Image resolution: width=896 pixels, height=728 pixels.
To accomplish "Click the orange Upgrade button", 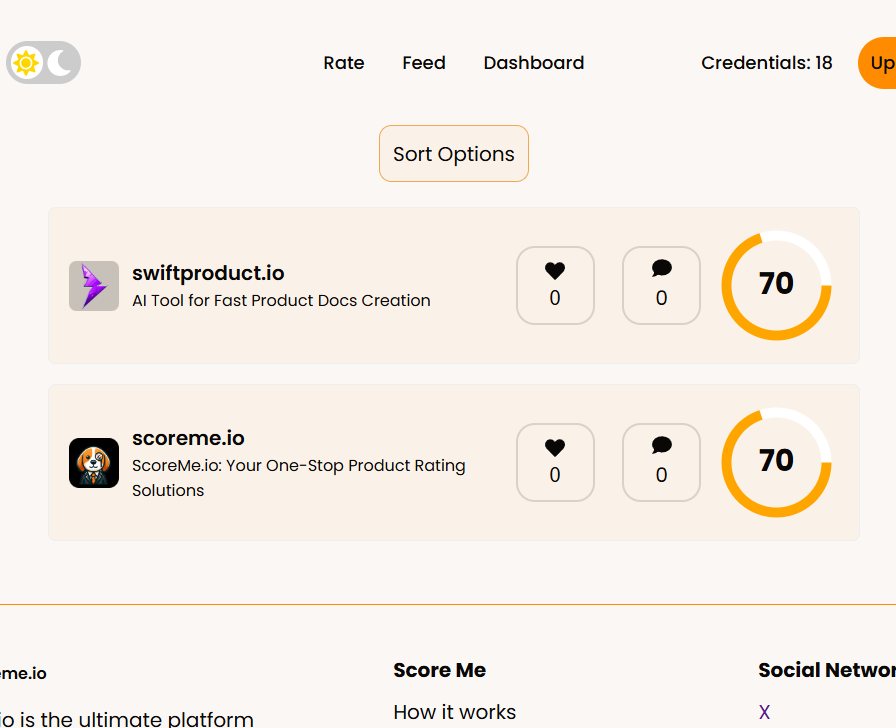I will click(x=880, y=63).
